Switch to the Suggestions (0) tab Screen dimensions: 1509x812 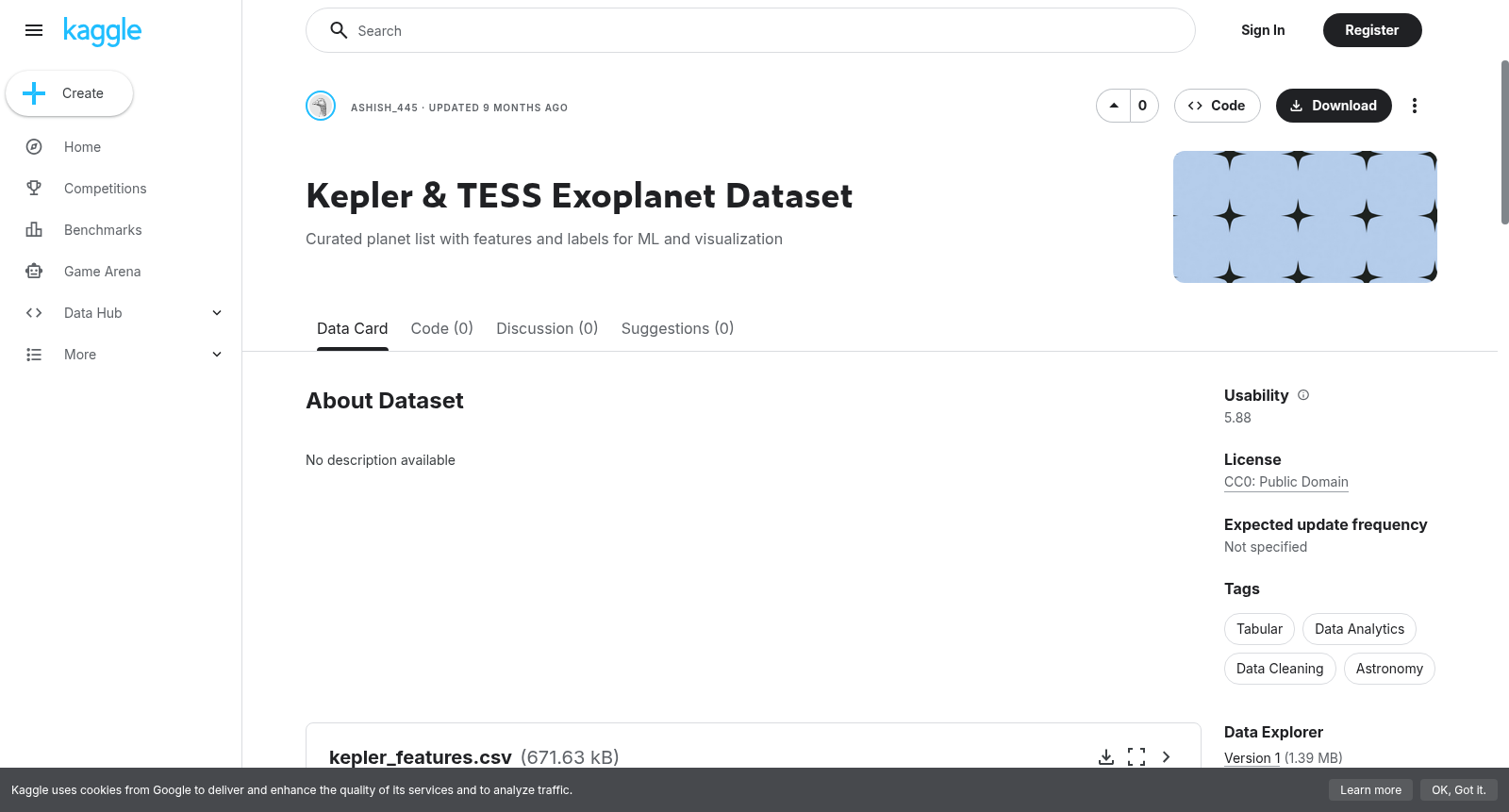(677, 328)
